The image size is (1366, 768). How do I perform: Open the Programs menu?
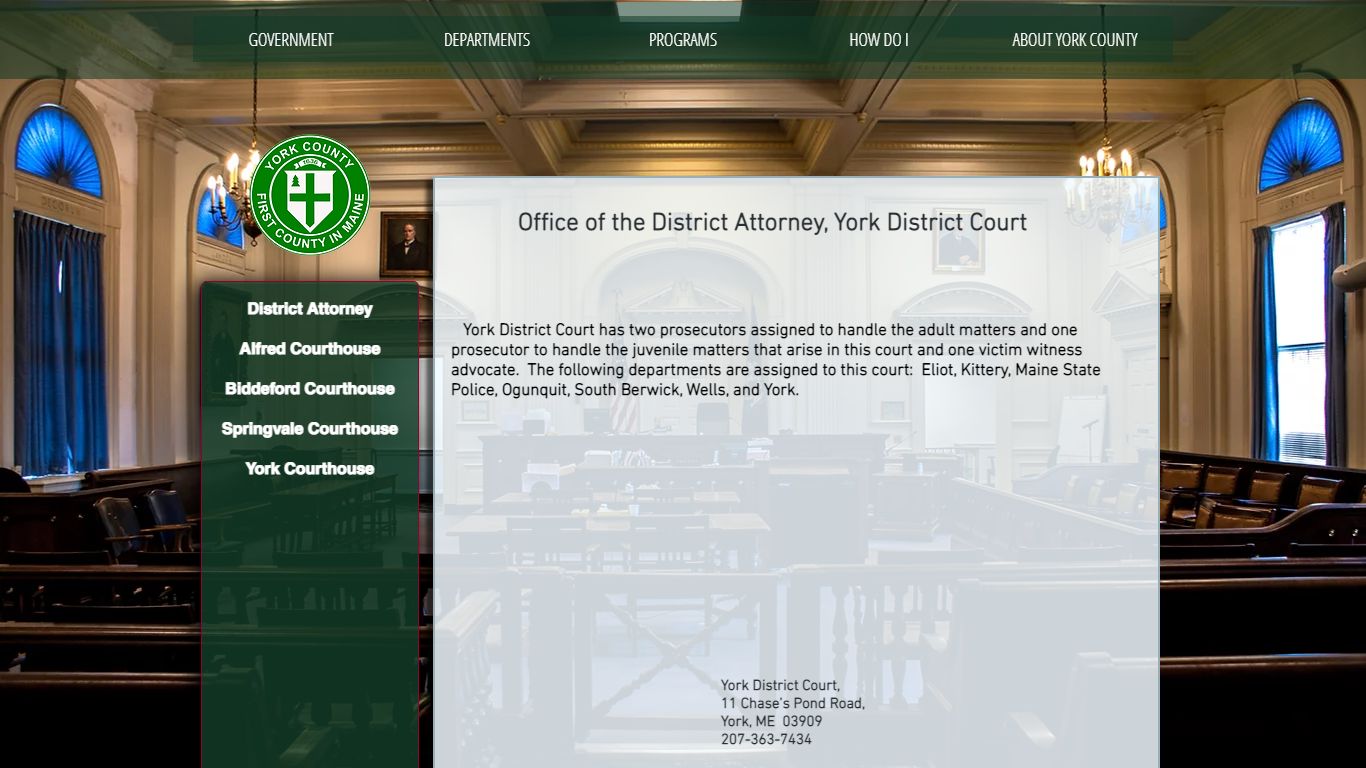[683, 40]
